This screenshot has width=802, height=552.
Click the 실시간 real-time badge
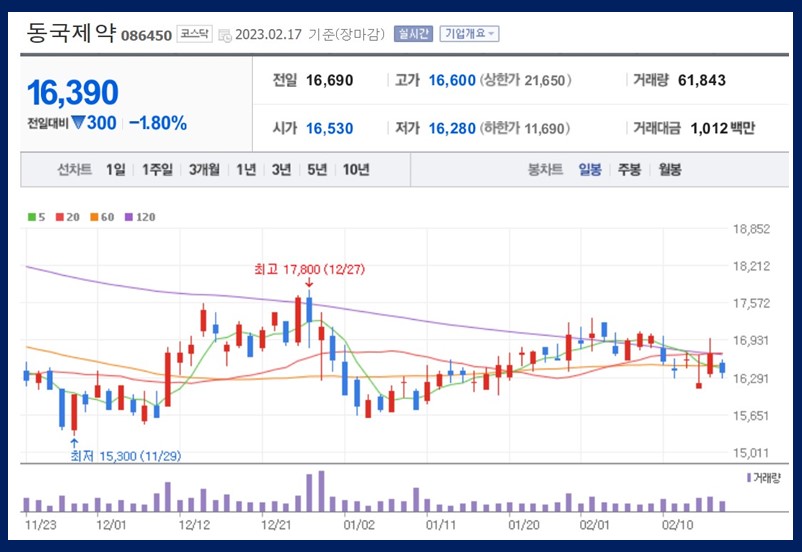pos(413,34)
